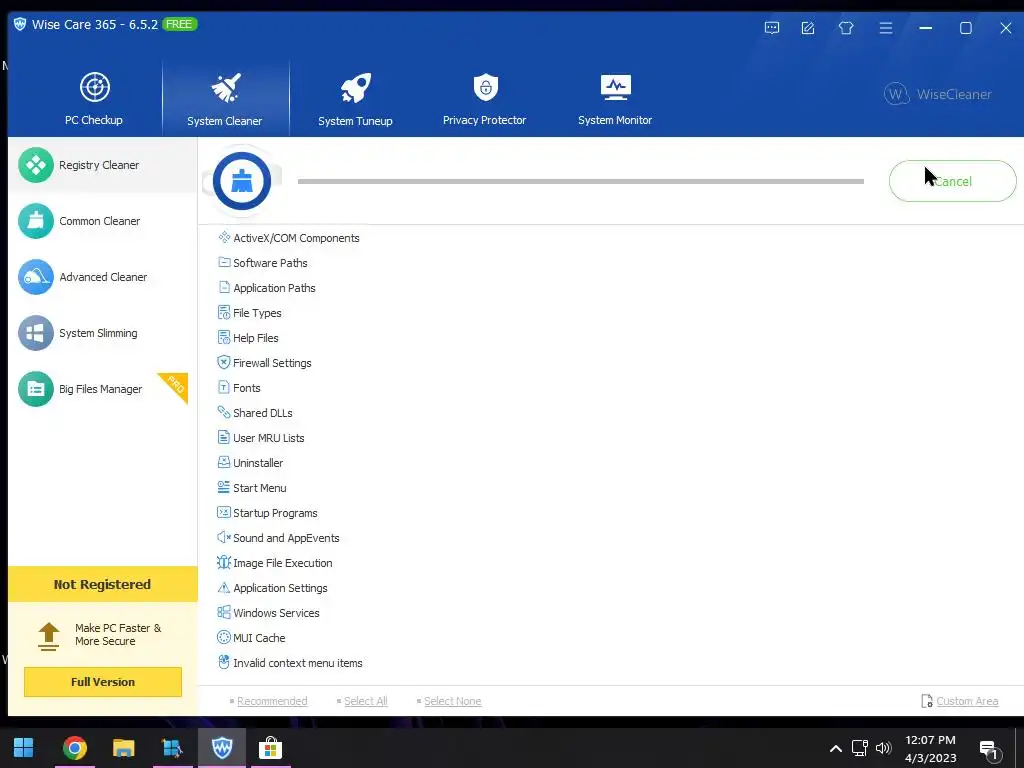Open the skin shirt icon in title bar
This screenshot has height=768, width=1024.
[846, 28]
